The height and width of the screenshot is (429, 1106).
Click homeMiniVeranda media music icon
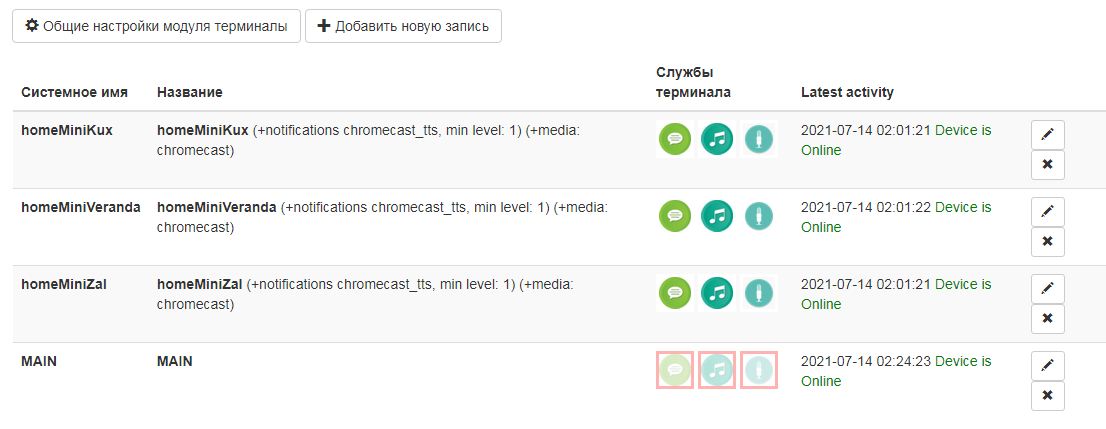[x=717, y=216]
